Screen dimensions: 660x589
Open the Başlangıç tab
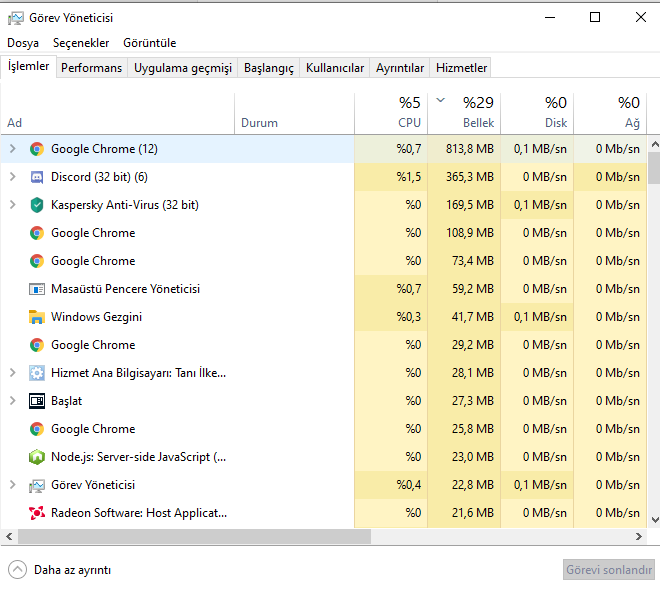[x=269, y=68]
